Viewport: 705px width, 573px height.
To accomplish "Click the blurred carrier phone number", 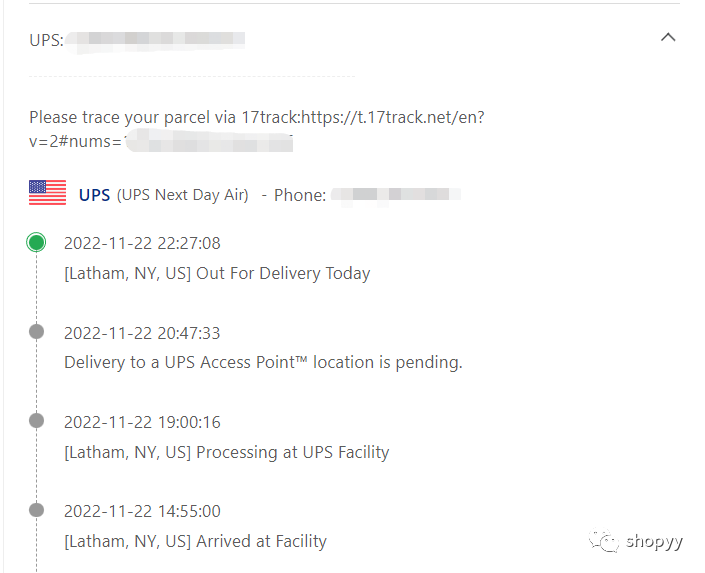I will 396,196.
